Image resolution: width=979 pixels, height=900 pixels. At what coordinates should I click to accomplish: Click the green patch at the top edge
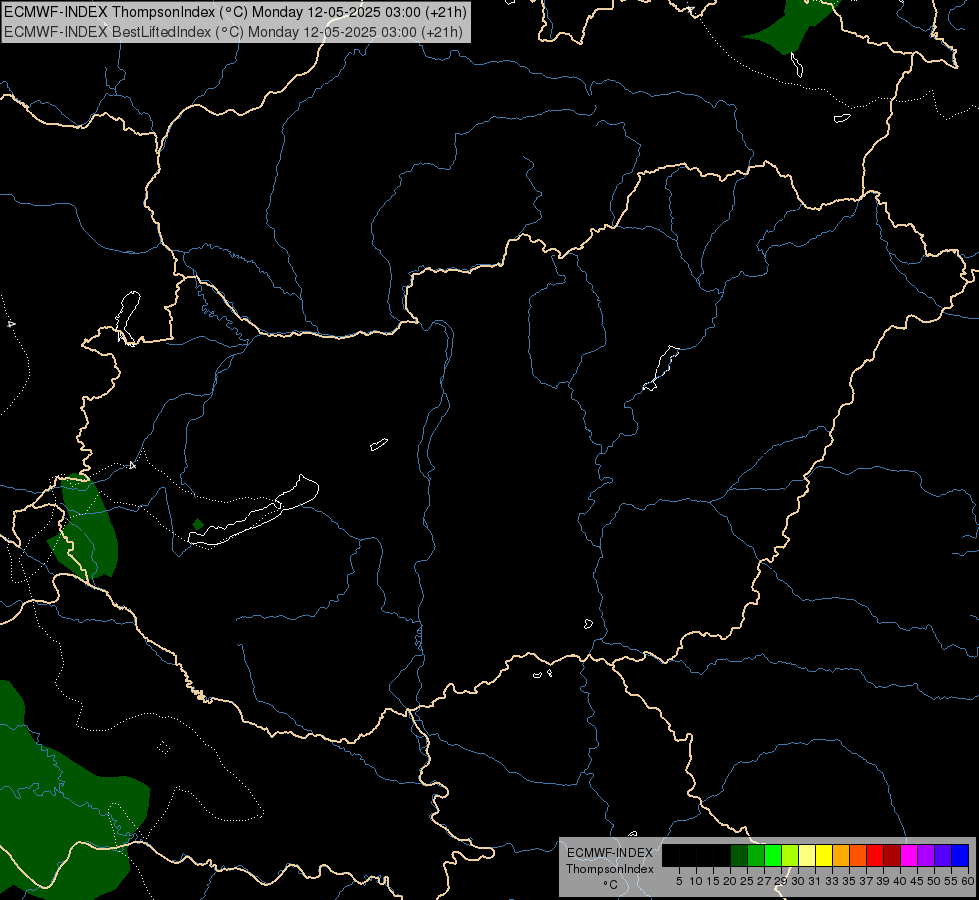click(790, 25)
